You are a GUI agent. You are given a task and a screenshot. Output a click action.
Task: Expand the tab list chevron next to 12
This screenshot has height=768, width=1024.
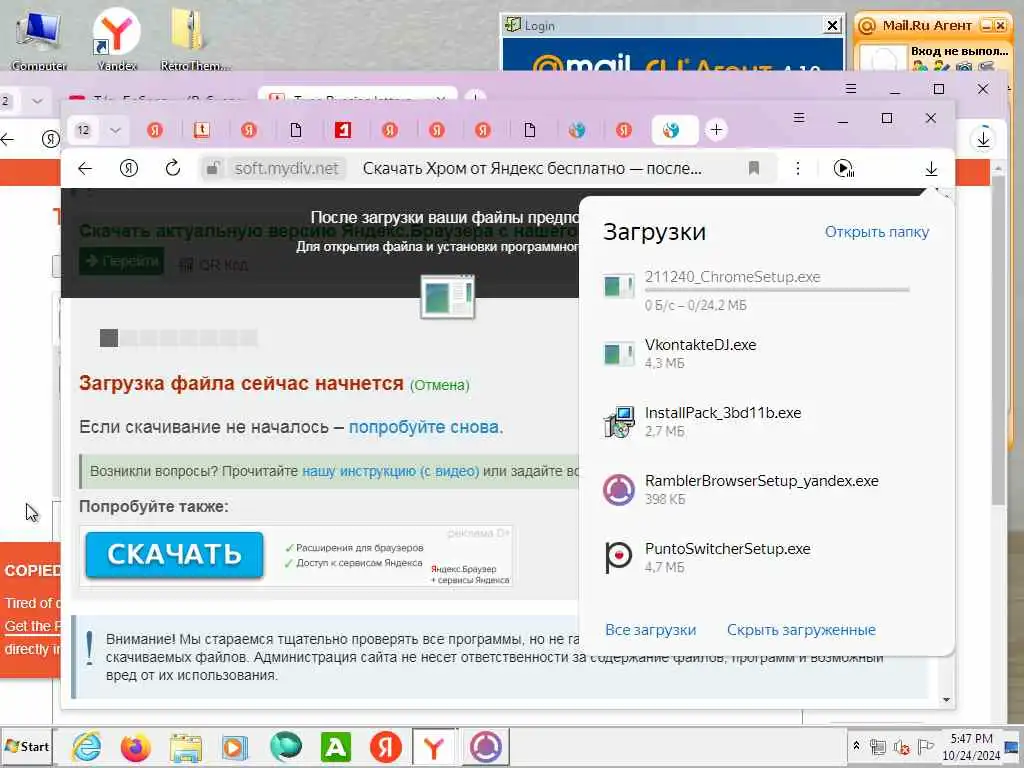tap(116, 130)
